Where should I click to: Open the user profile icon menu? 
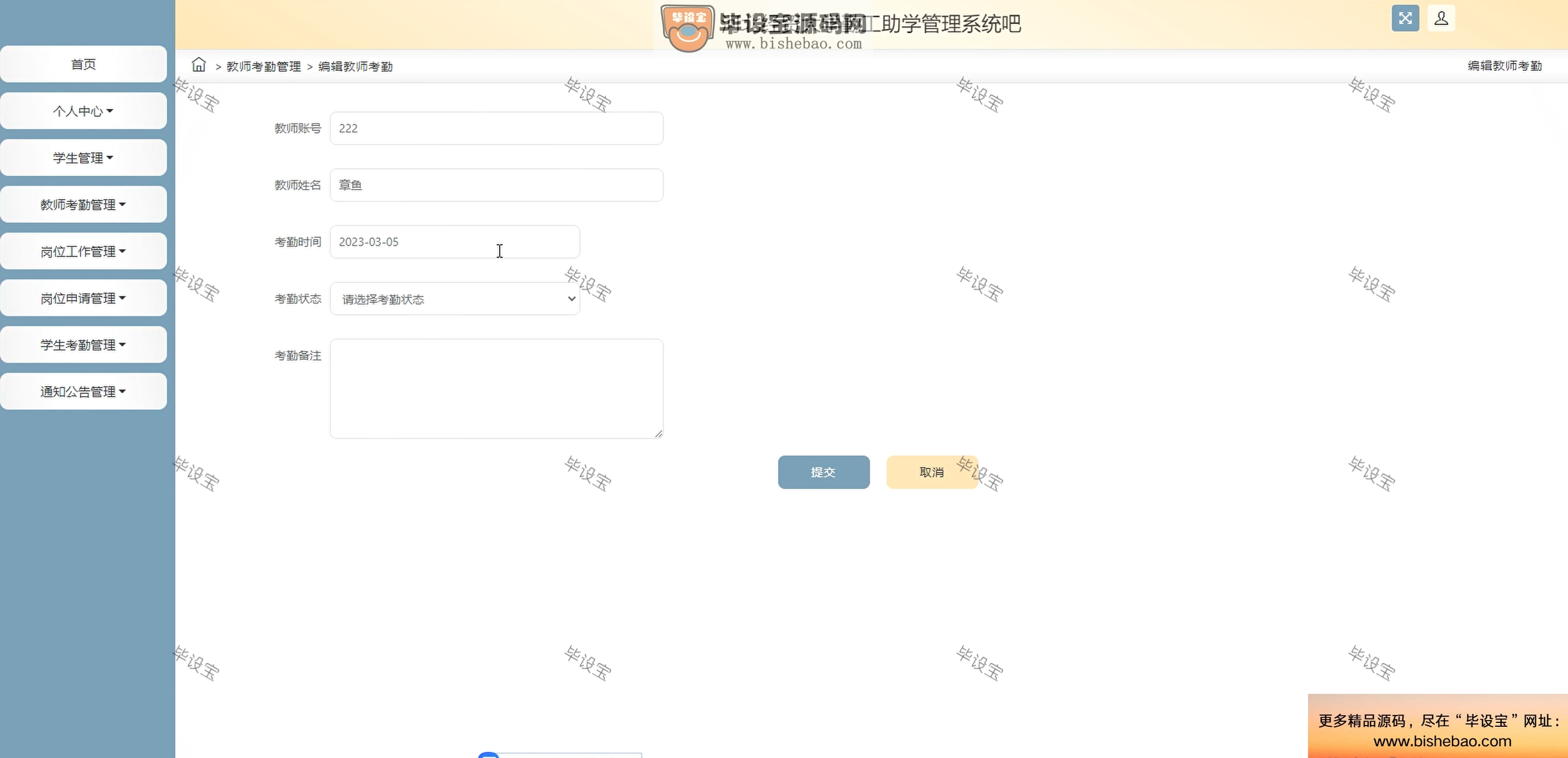click(1441, 18)
